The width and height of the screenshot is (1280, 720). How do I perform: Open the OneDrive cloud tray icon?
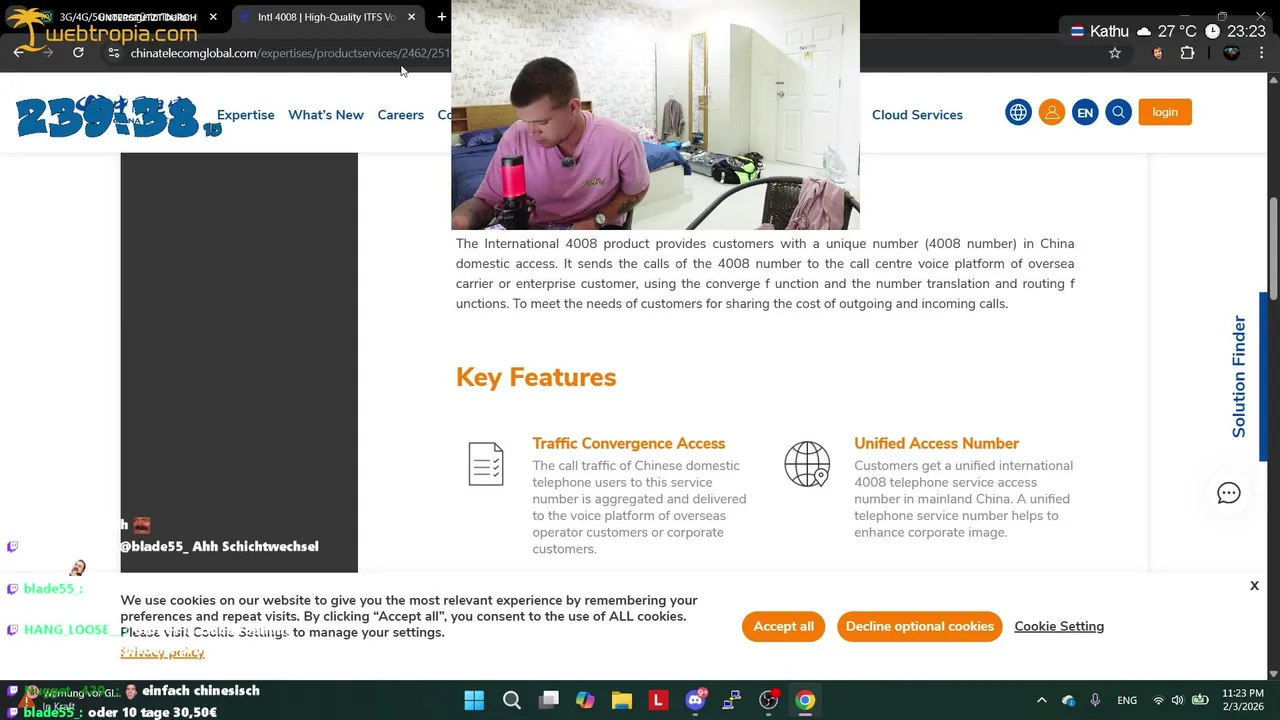pos(1068,700)
